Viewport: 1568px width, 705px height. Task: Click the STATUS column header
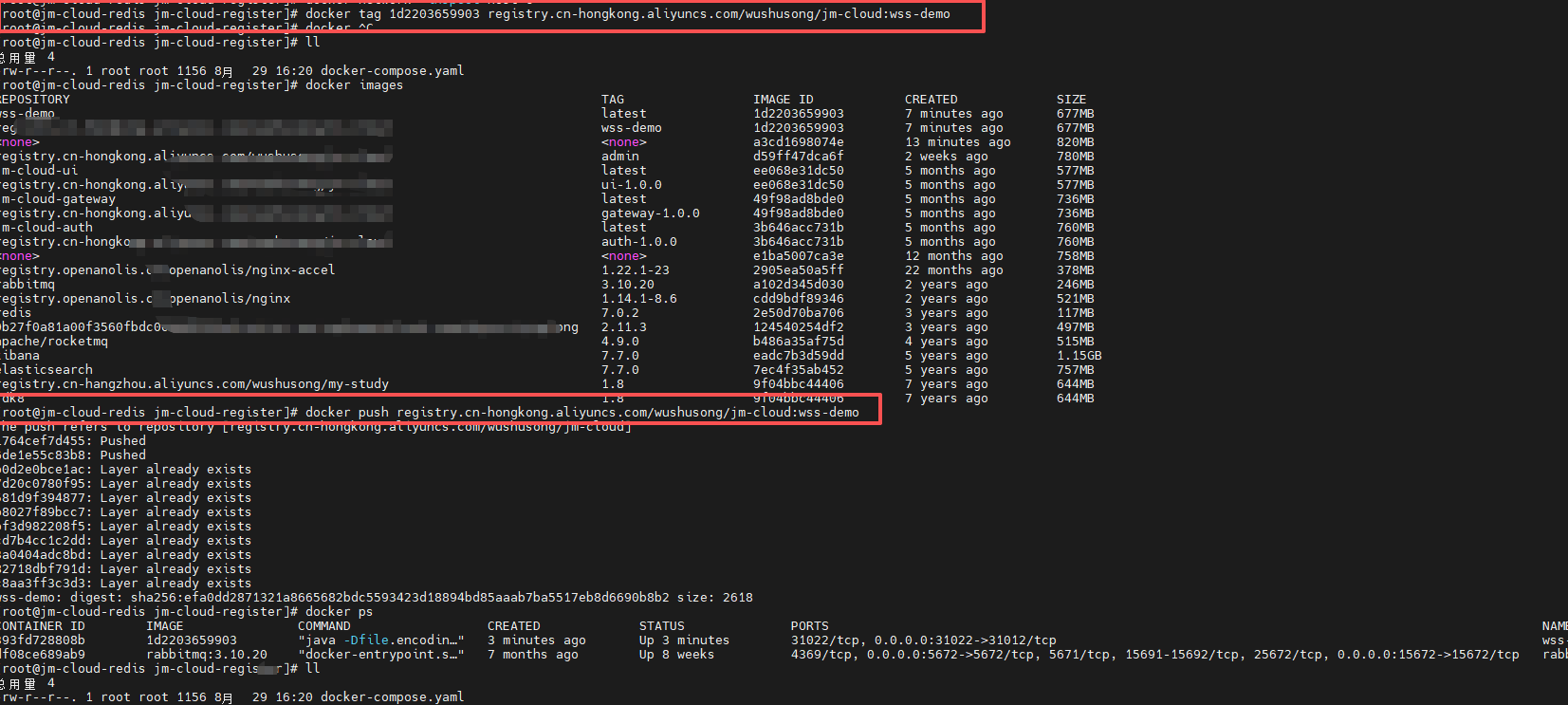coord(661,626)
